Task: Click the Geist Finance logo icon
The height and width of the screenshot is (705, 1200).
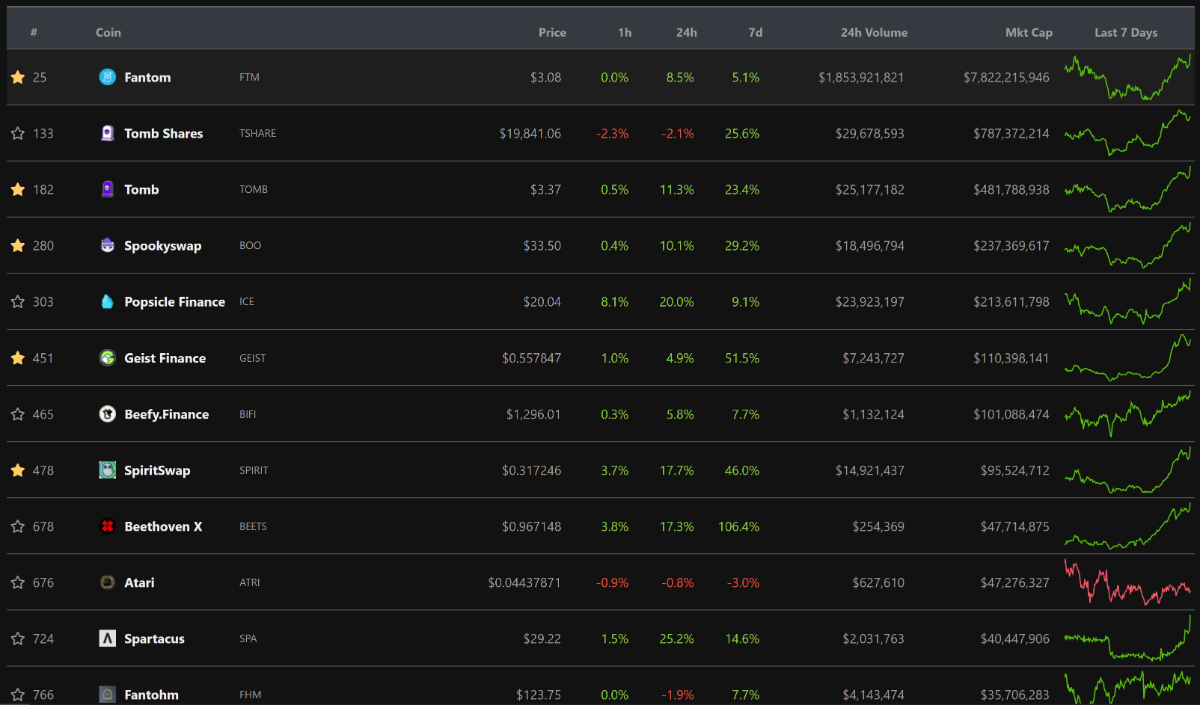Action: [107, 357]
